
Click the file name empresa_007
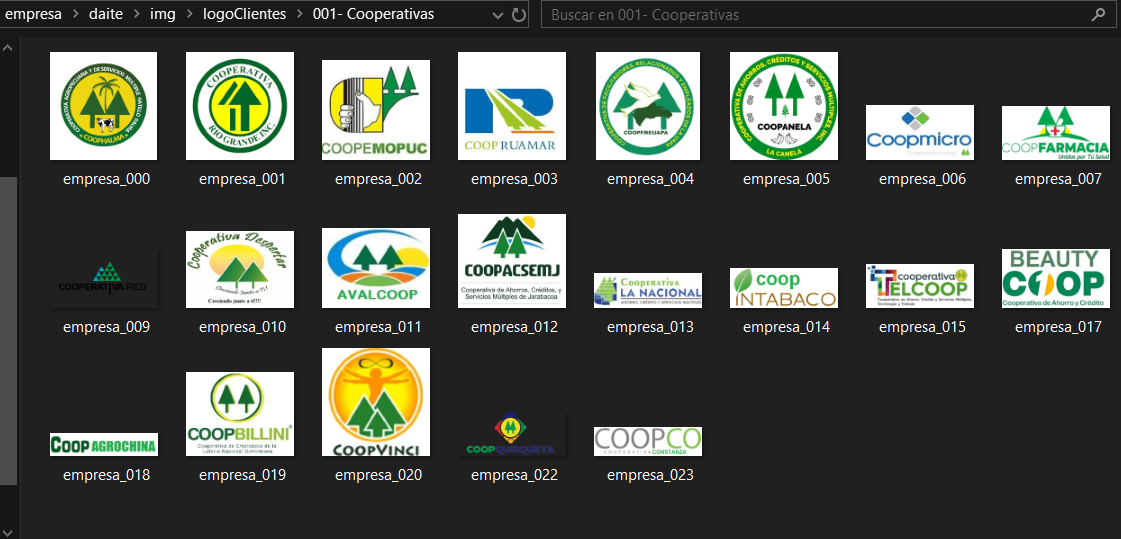(x=1059, y=179)
